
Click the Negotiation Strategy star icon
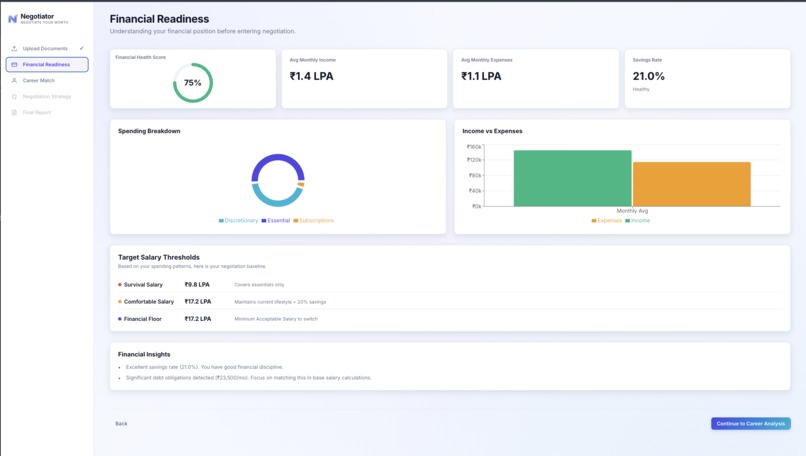tap(14, 96)
